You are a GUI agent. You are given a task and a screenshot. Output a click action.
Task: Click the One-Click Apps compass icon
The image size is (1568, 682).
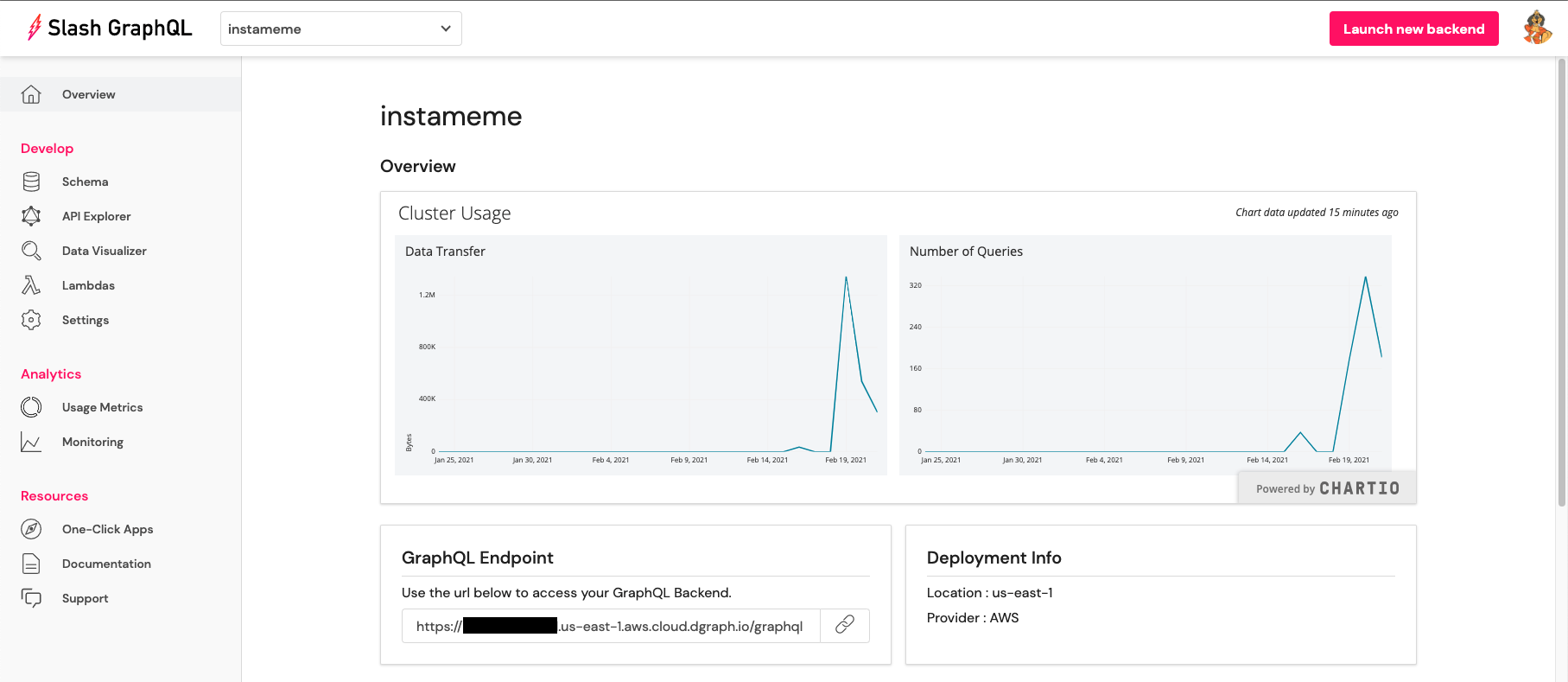[x=31, y=529]
